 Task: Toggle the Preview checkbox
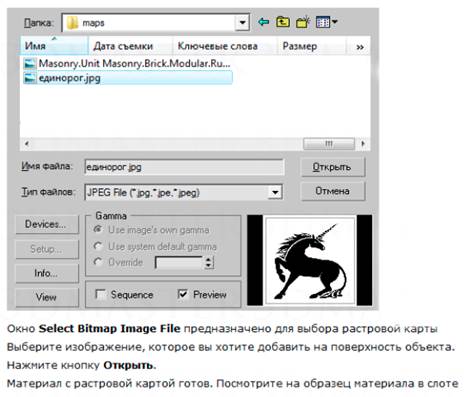(x=183, y=294)
